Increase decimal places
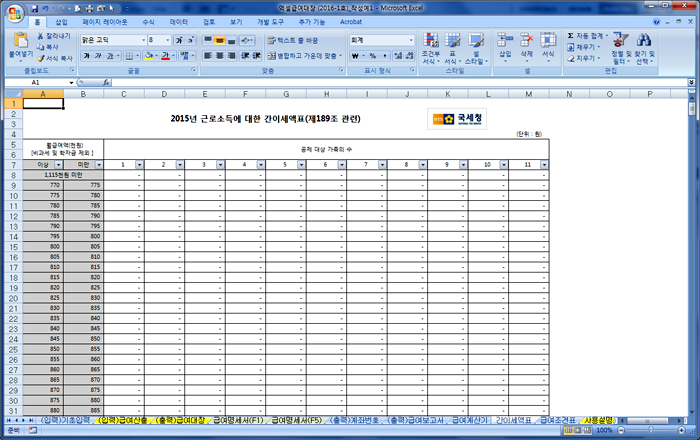This screenshot has width=700, height=440. pos(398,56)
